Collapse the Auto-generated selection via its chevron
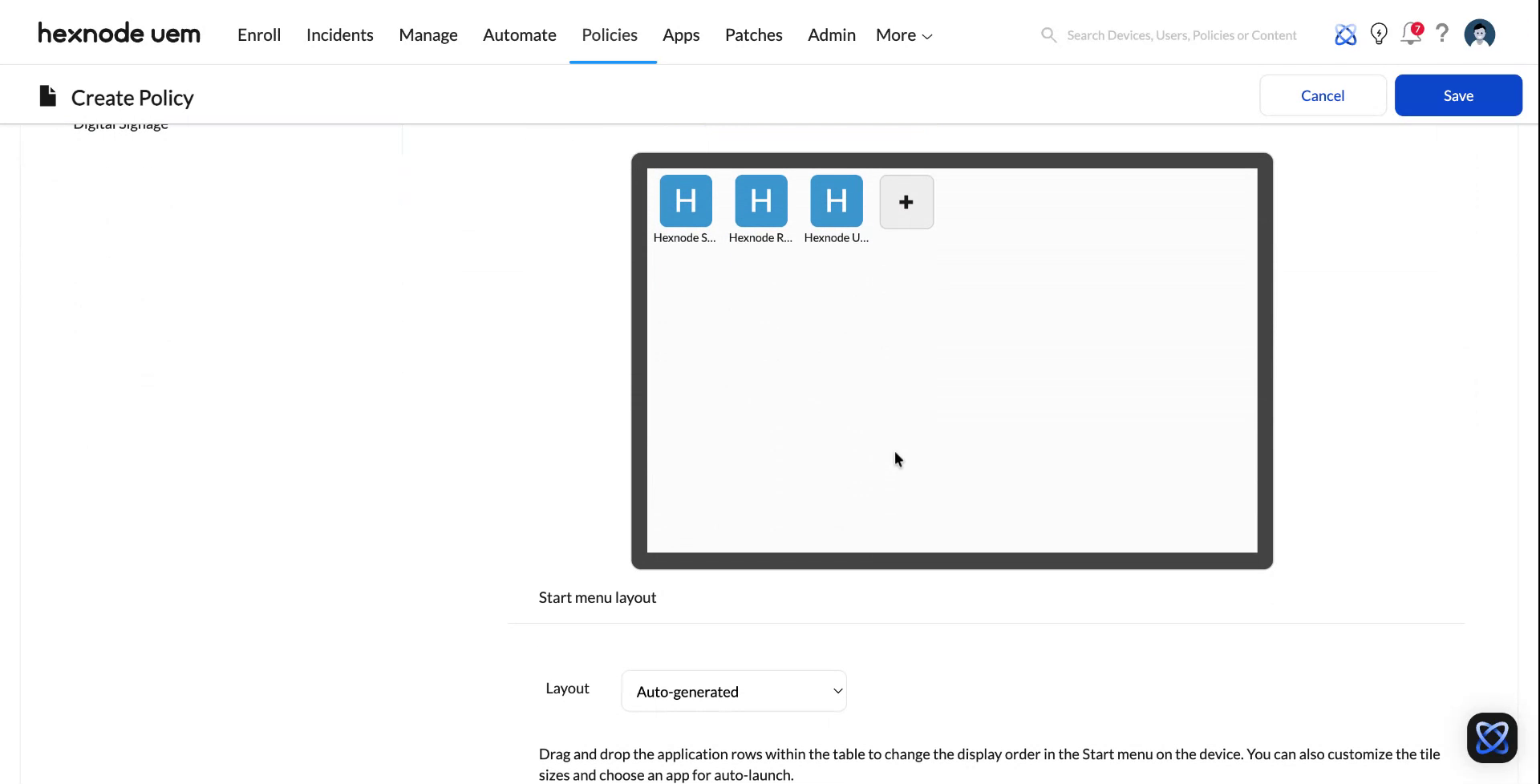The image size is (1540, 784). tap(837, 690)
